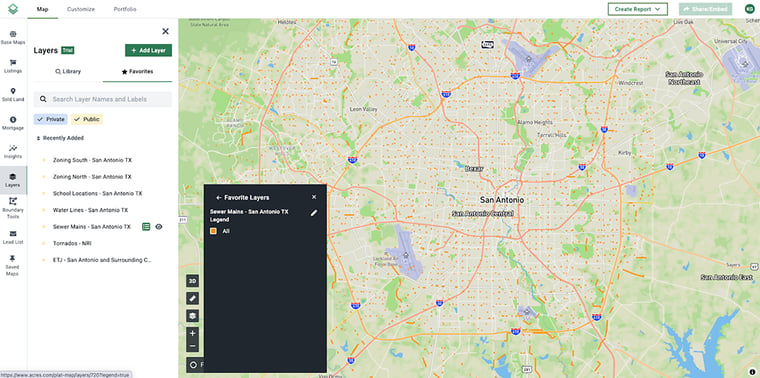The width and height of the screenshot is (760, 378).
Task: Go back from Favorite Layers panel
Action: pos(219,198)
